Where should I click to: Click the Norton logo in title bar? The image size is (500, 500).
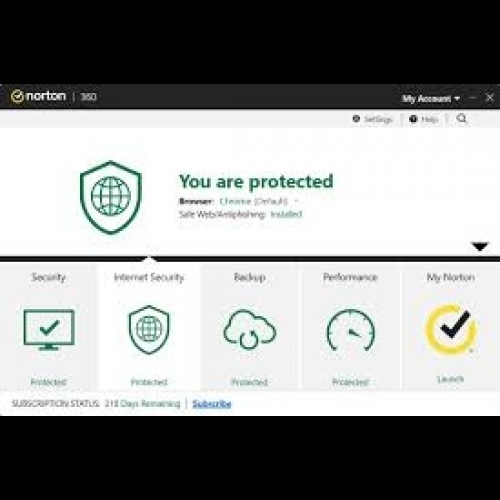pos(38,96)
